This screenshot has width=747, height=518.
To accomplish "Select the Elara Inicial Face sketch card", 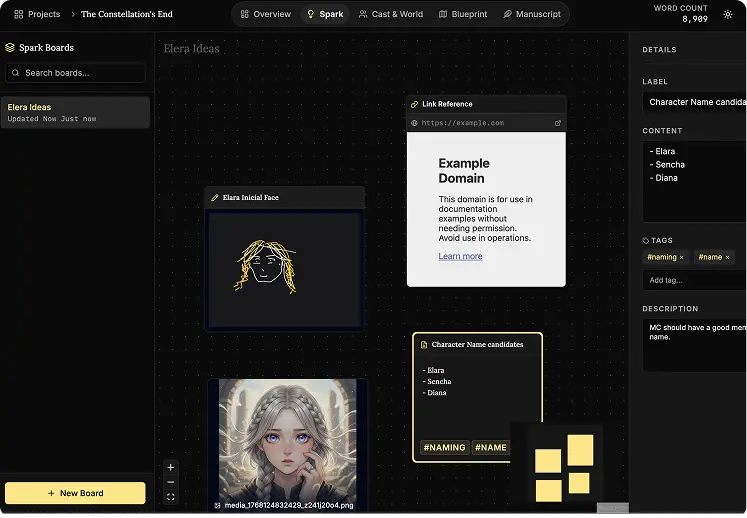I will point(284,258).
